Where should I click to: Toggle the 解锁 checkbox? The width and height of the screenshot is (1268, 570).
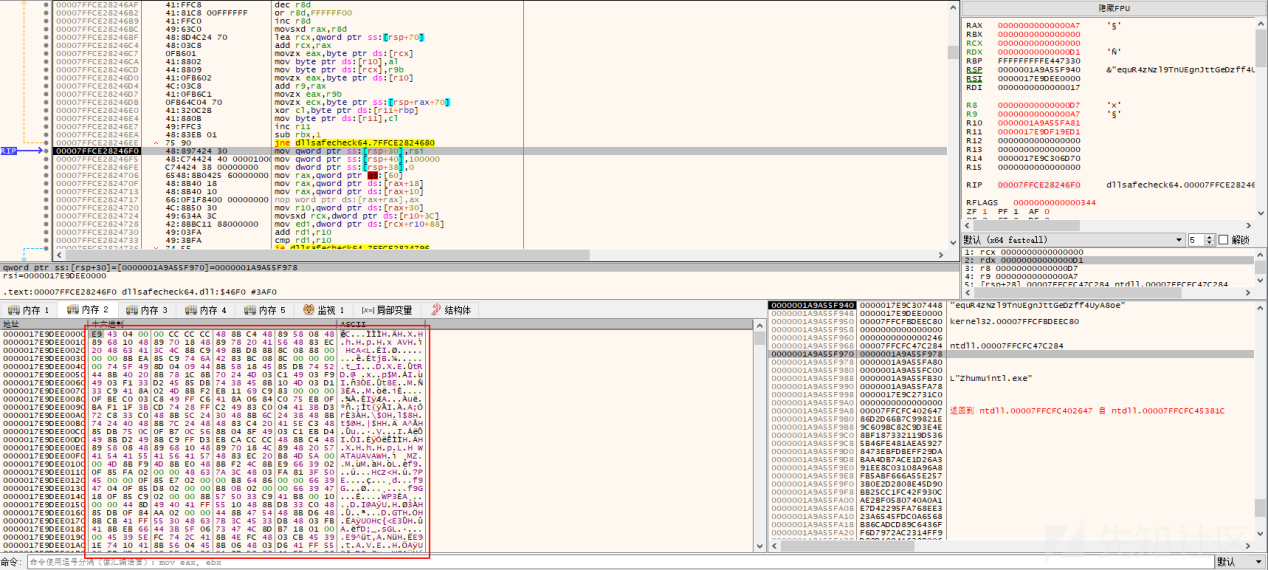[x=1234, y=240]
